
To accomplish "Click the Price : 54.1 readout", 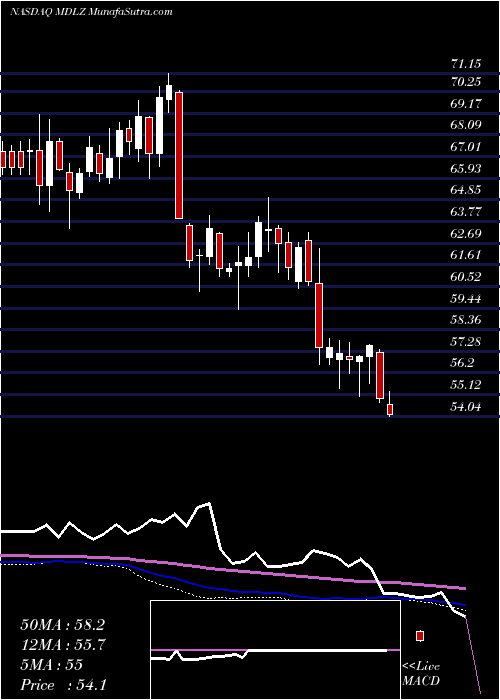I will [x=62, y=685].
